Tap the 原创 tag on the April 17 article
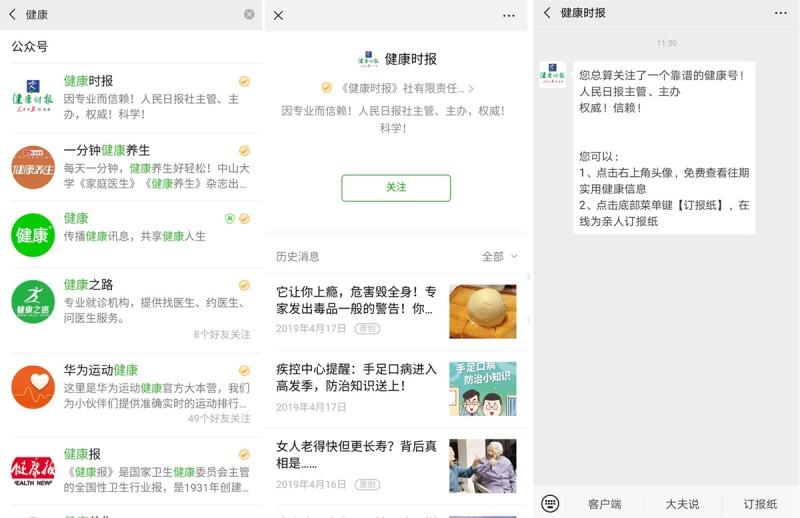The width and height of the screenshot is (800, 518). (367, 329)
